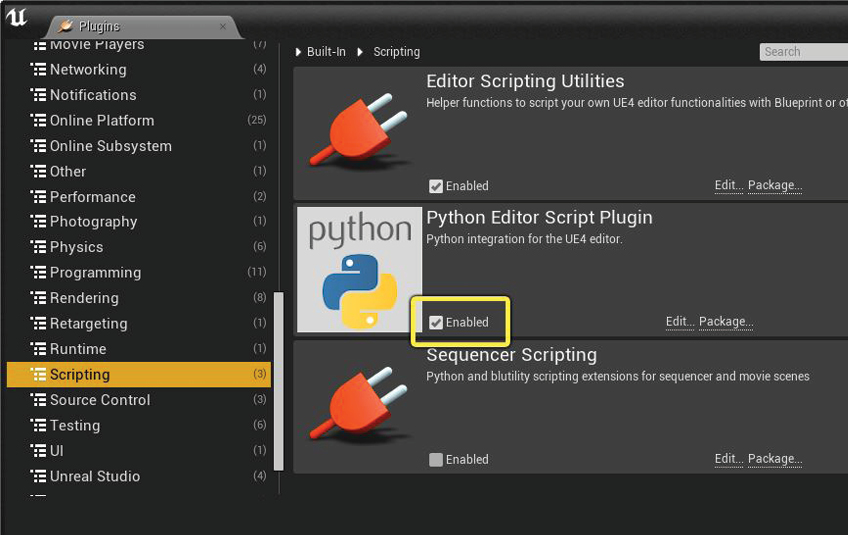Click the Scripting category list icon

click(x=38, y=374)
